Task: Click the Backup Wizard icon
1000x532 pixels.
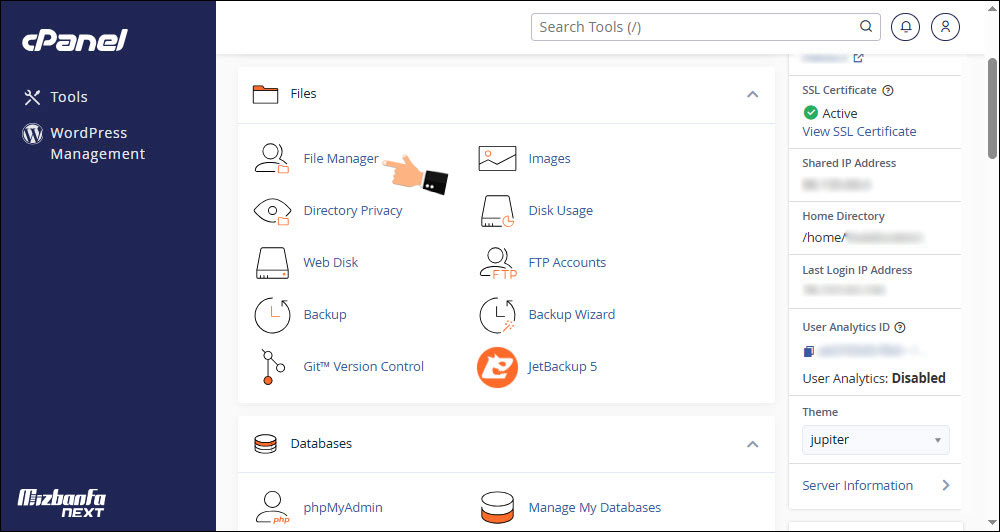Action: pos(497,315)
